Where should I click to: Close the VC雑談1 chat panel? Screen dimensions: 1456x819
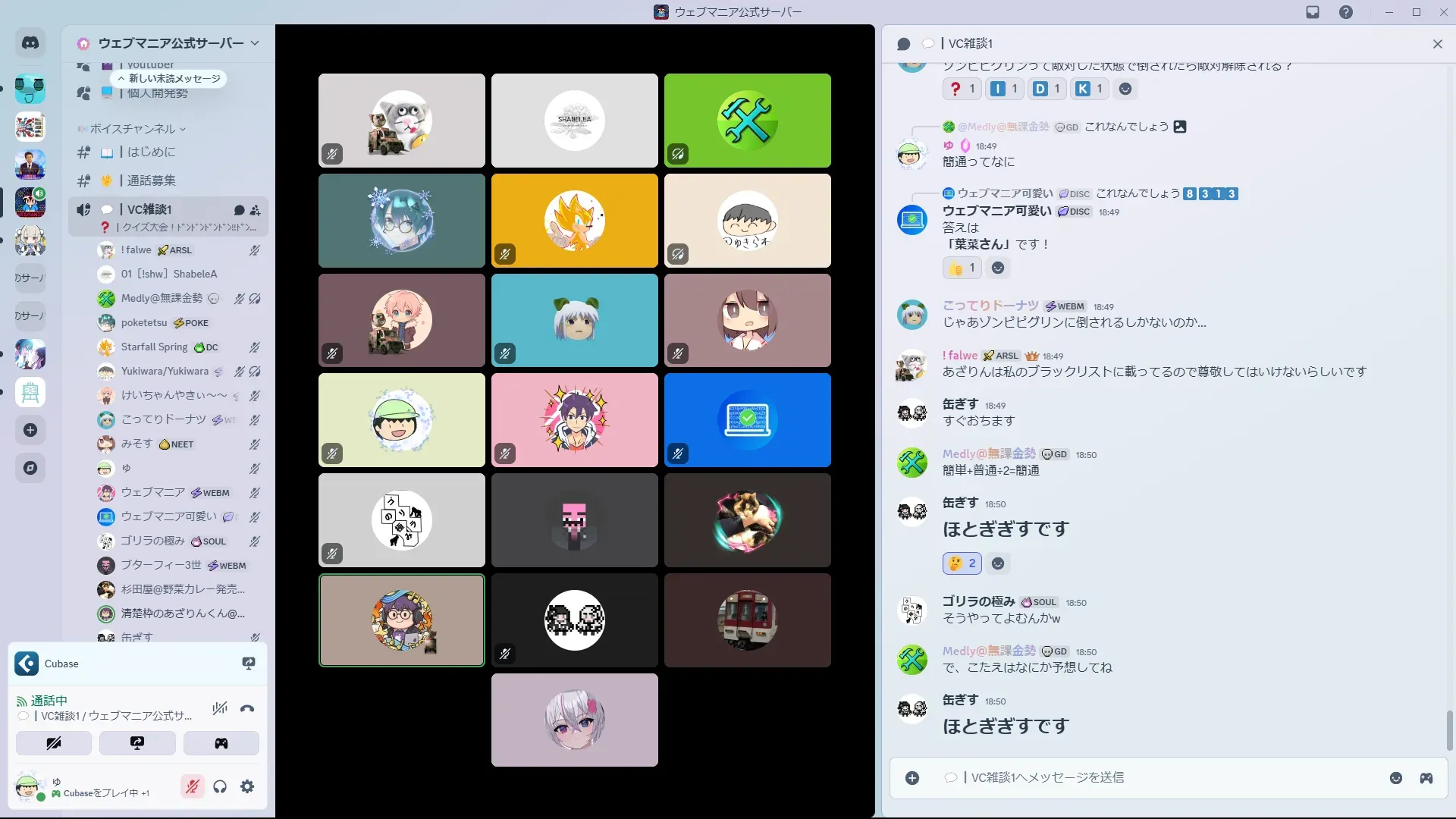1437,44
